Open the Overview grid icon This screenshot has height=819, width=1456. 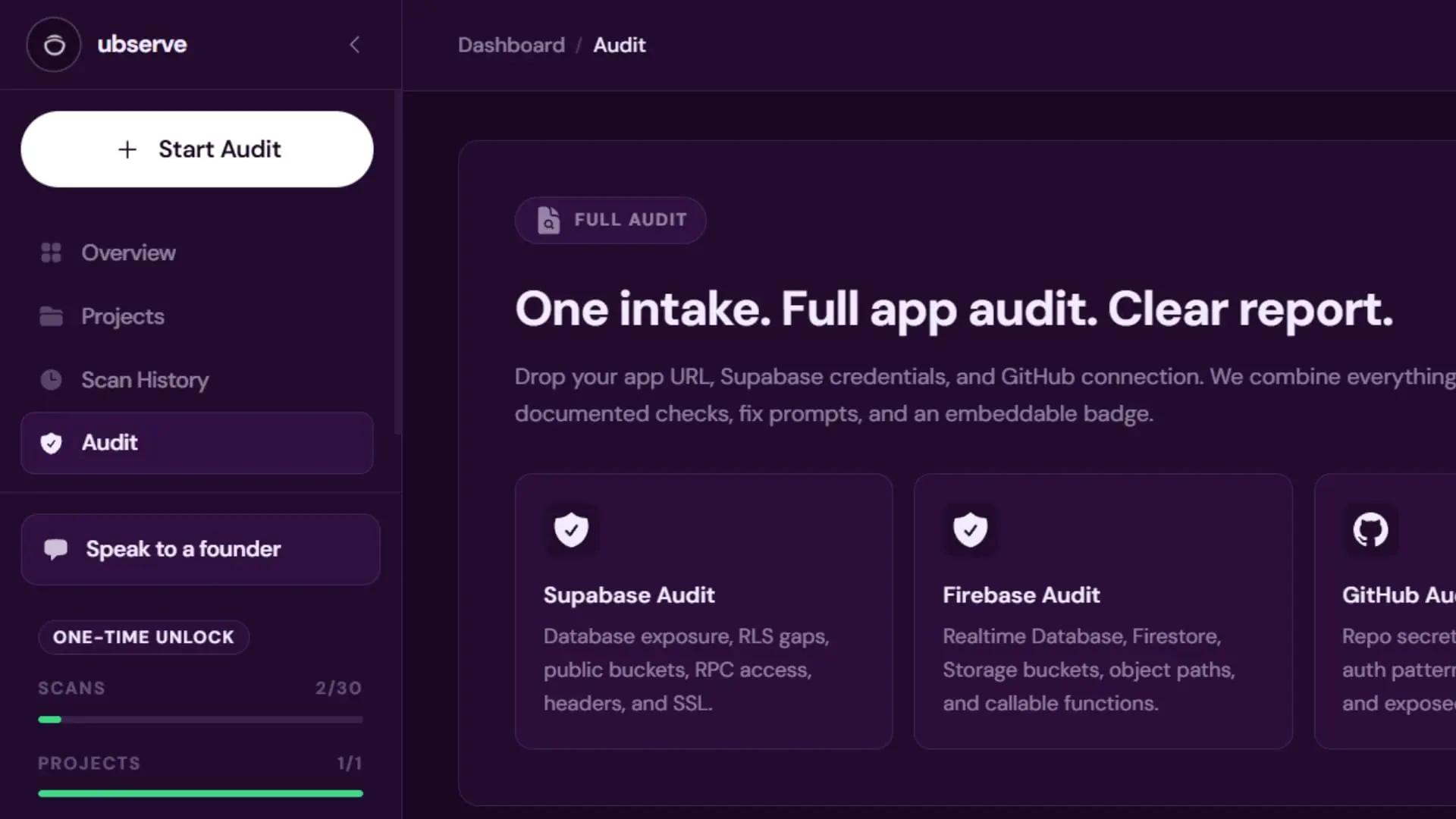[51, 253]
